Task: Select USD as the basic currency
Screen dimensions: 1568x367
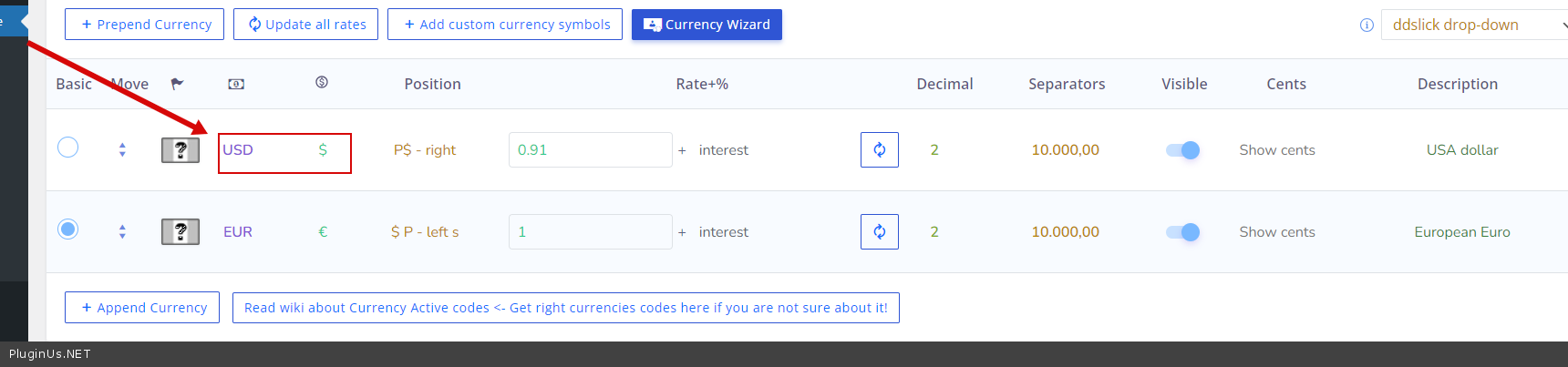Action: [x=68, y=147]
